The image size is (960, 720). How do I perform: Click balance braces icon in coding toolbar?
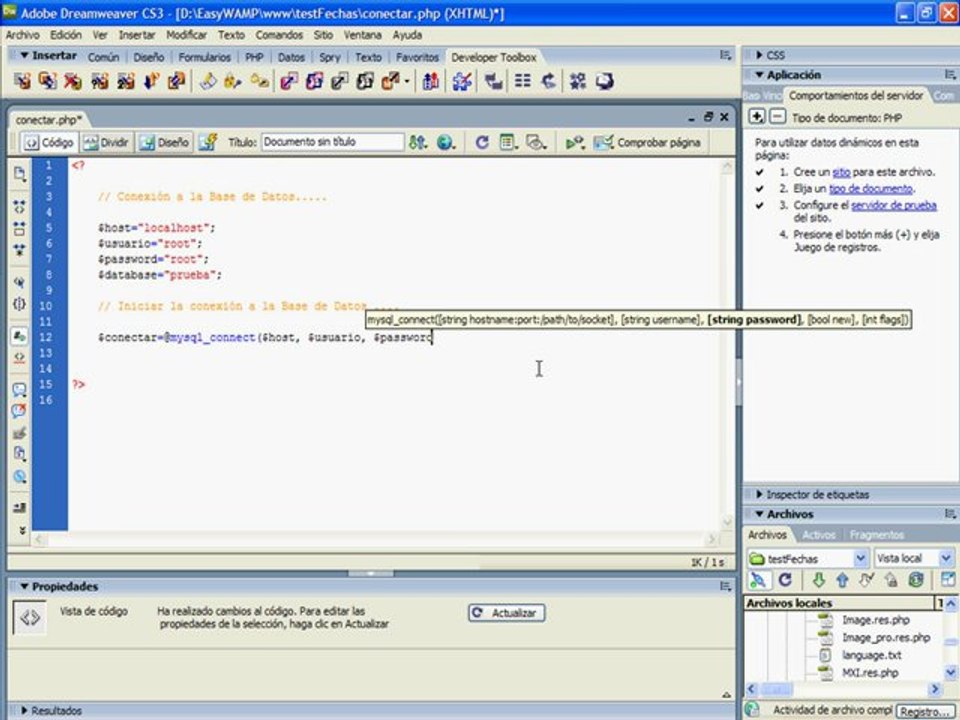[20, 304]
